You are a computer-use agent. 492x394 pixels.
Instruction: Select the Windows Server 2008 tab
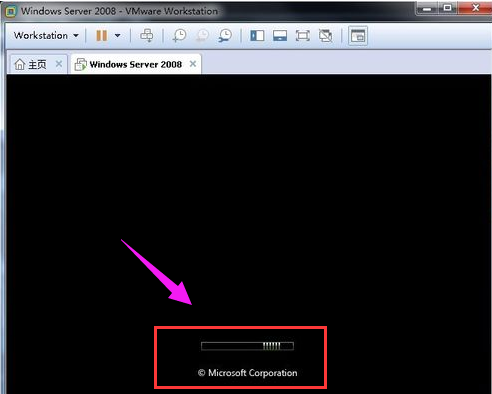(136, 64)
